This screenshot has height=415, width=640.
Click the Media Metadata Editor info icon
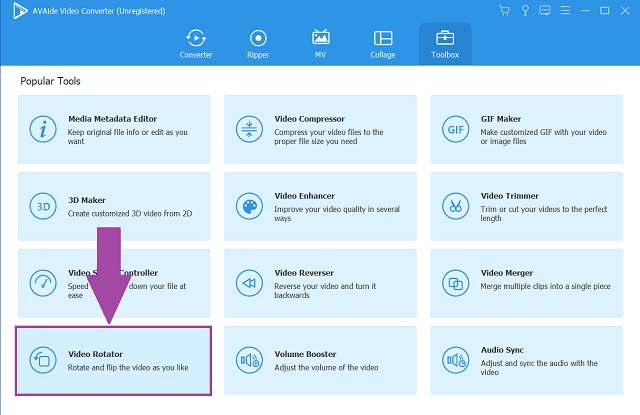pos(43,129)
